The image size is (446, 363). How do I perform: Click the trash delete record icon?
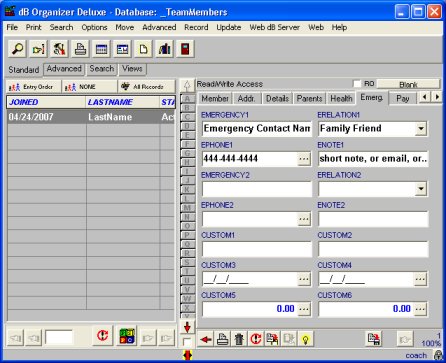239,339
